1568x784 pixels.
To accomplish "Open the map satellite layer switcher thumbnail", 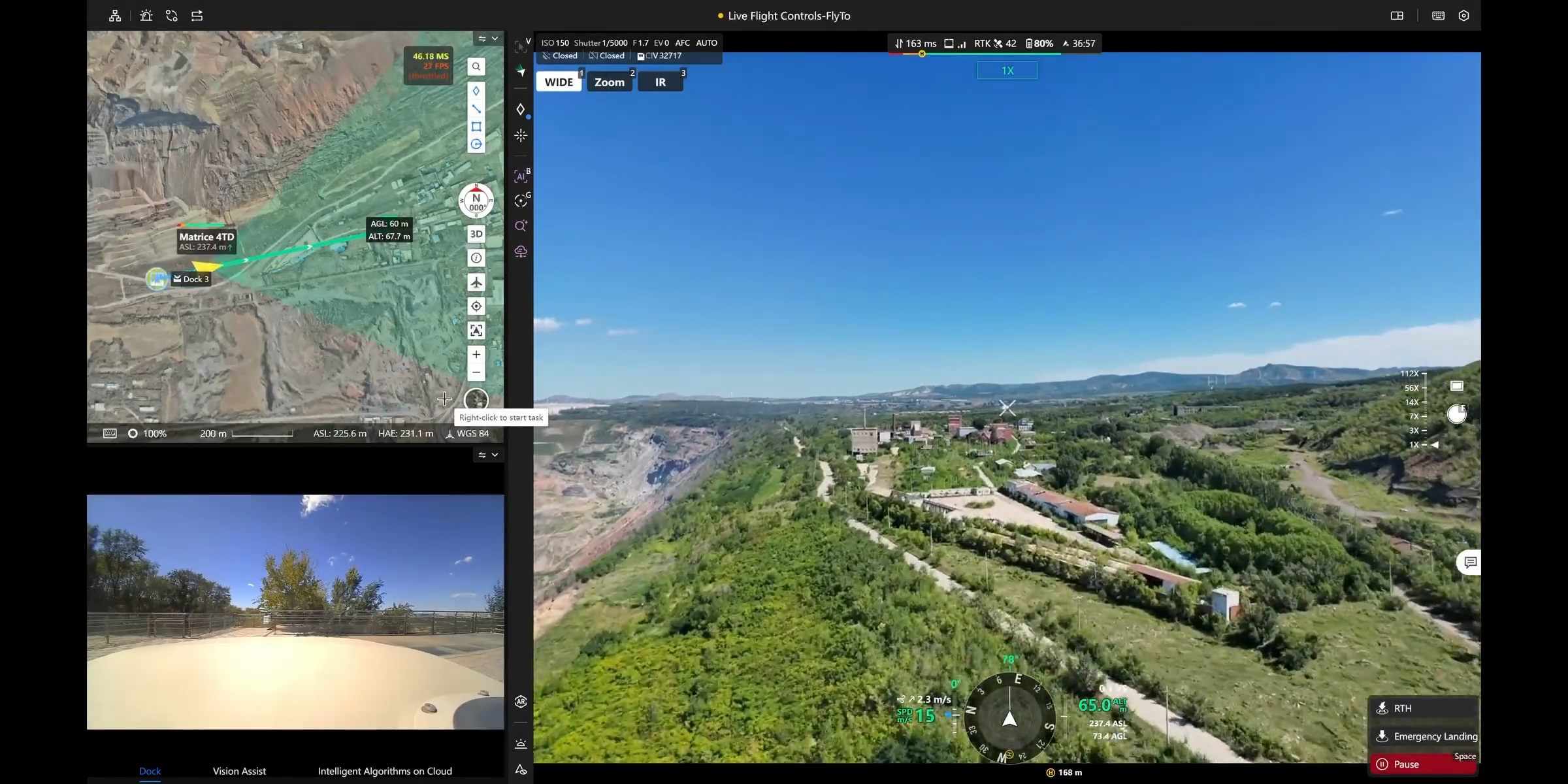I will [x=476, y=400].
